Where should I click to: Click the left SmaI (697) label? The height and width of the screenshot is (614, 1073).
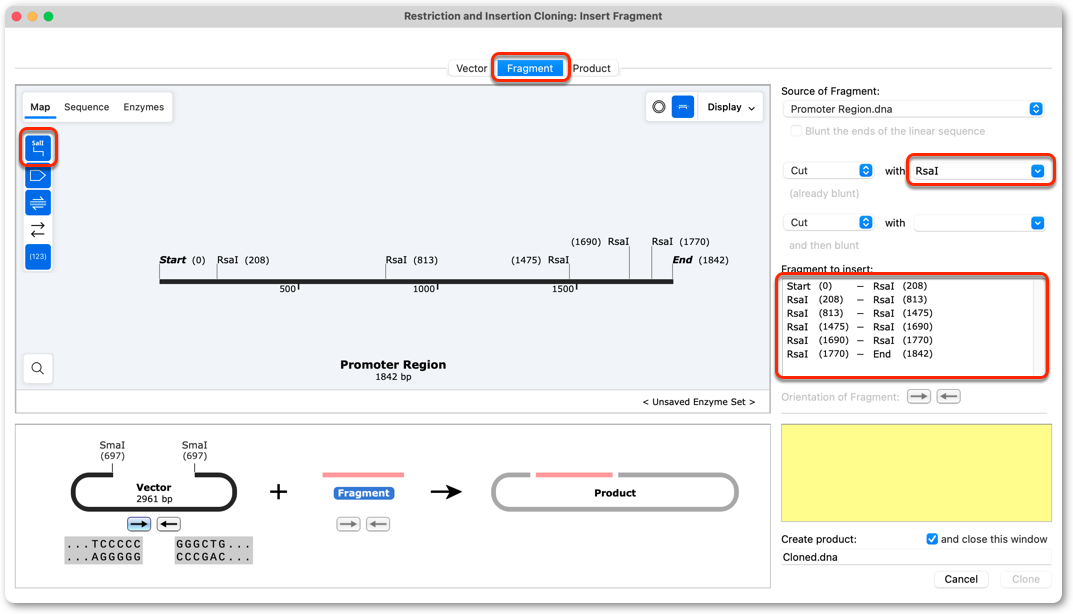coord(112,450)
